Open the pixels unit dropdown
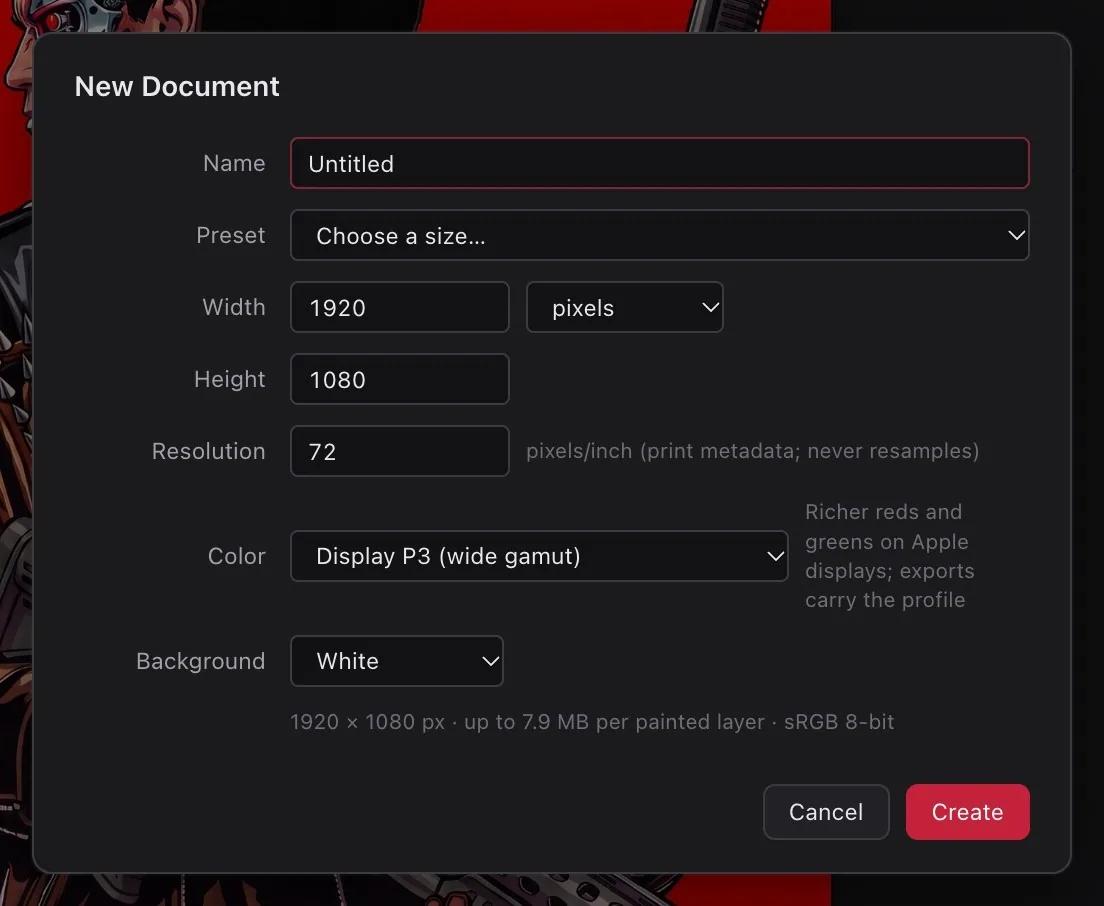The width and height of the screenshot is (1104, 906). point(625,307)
